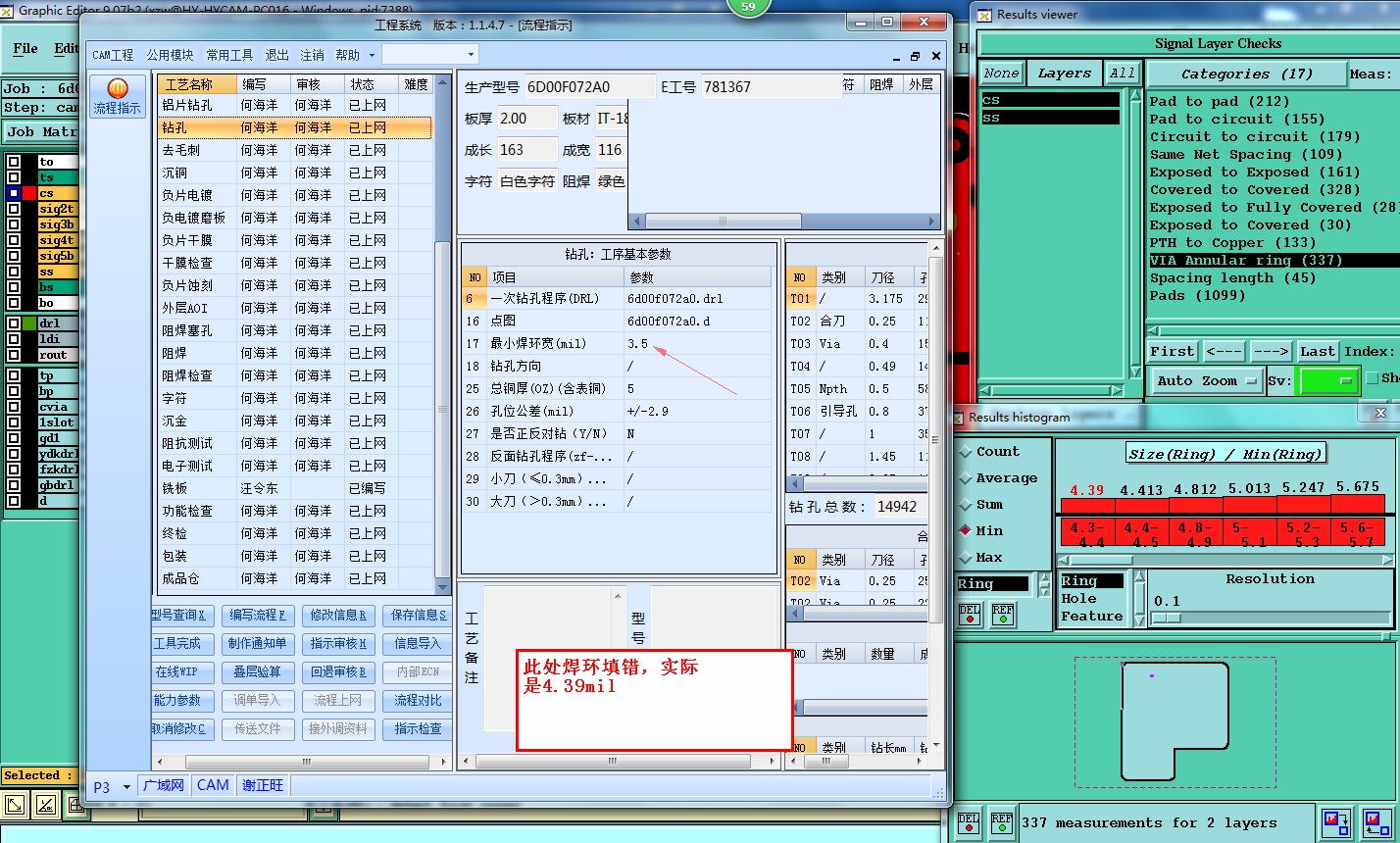Click 指示检查 button
The height and width of the screenshot is (843, 1400).
(419, 729)
